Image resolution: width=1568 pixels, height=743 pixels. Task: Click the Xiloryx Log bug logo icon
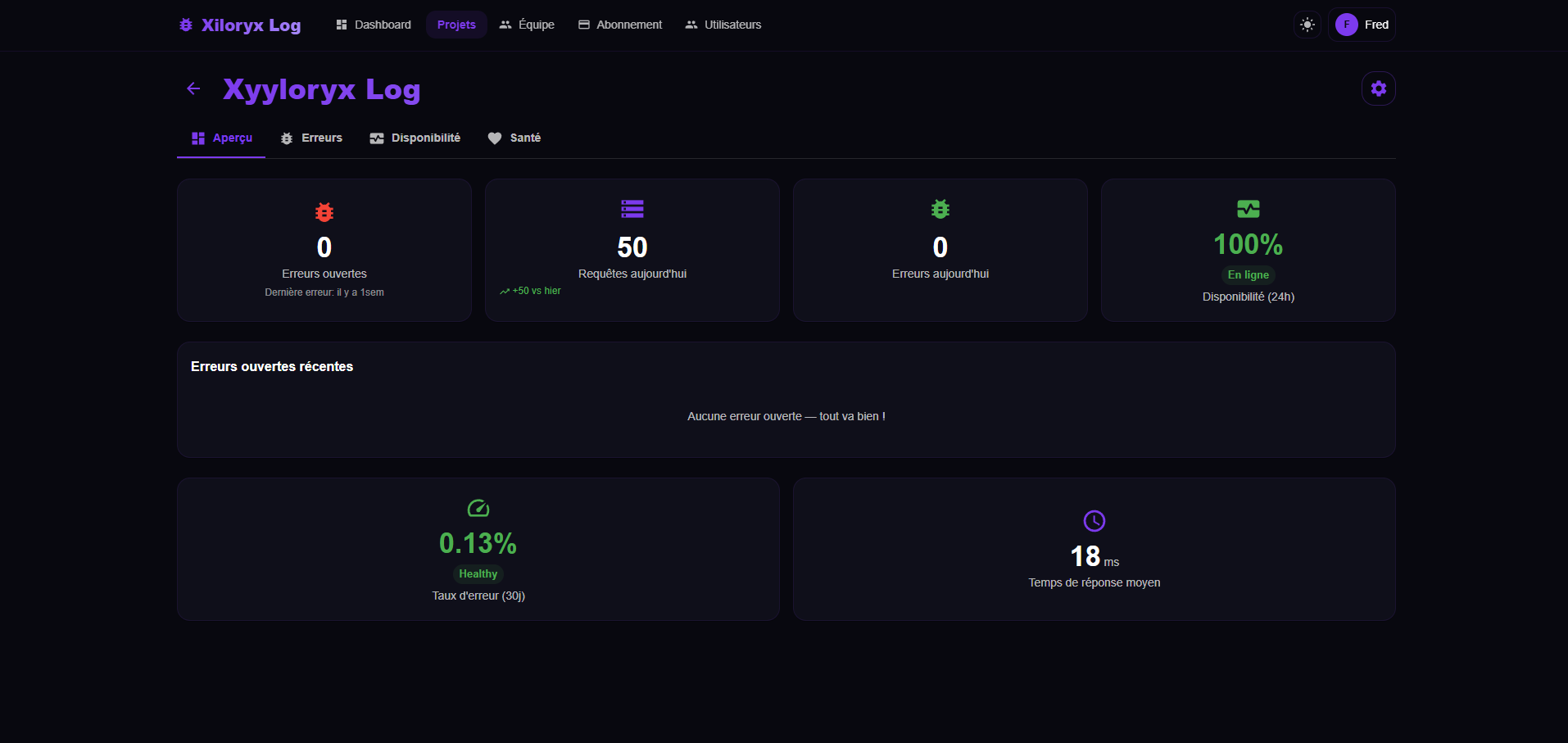186,25
